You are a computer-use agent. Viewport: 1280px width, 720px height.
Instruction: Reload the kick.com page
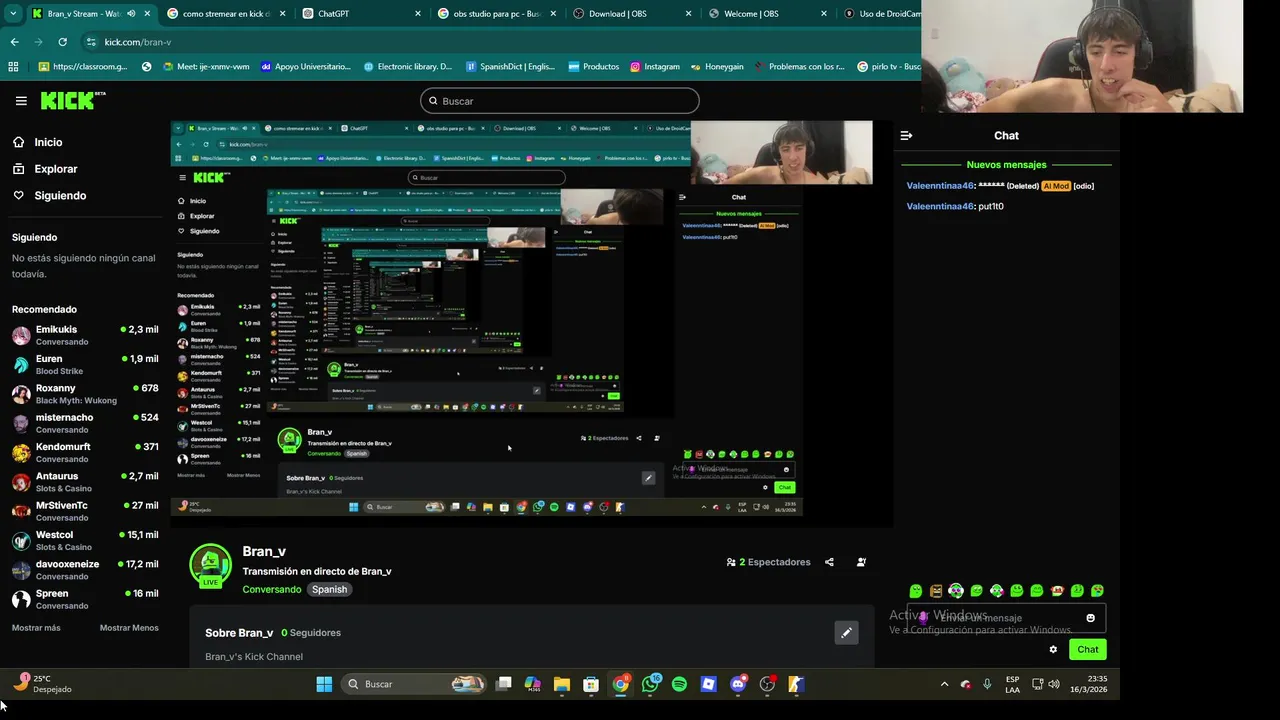click(x=62, y=42)
